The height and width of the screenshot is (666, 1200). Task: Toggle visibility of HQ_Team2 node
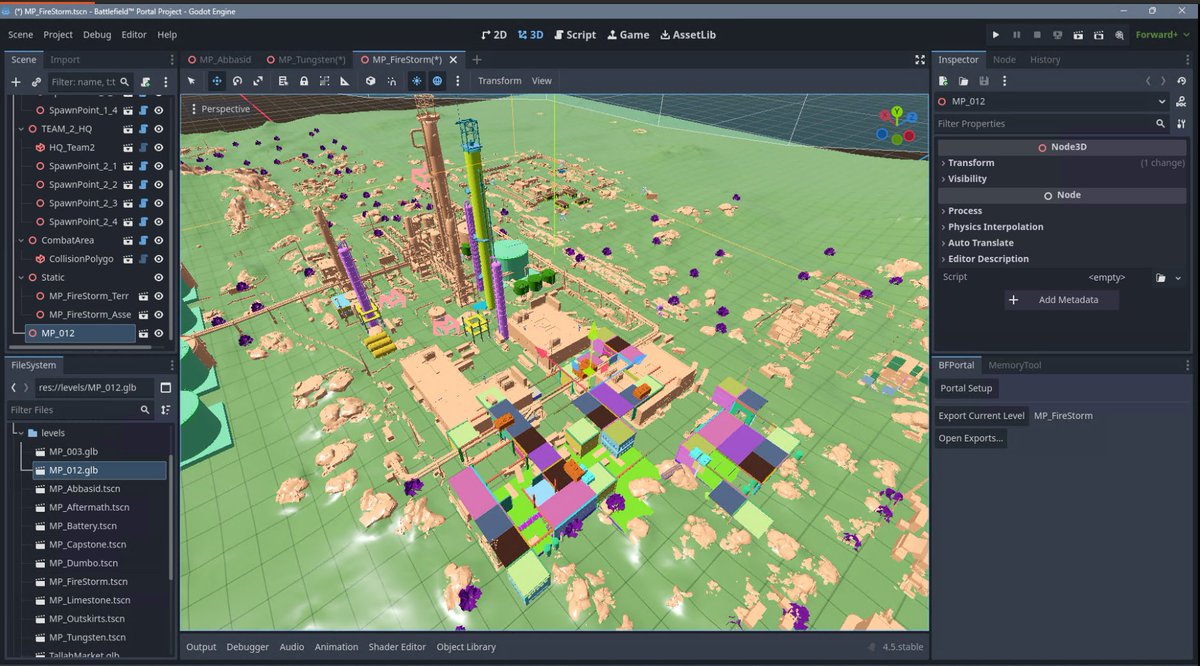pyautogui.click(x=158, y=147)
